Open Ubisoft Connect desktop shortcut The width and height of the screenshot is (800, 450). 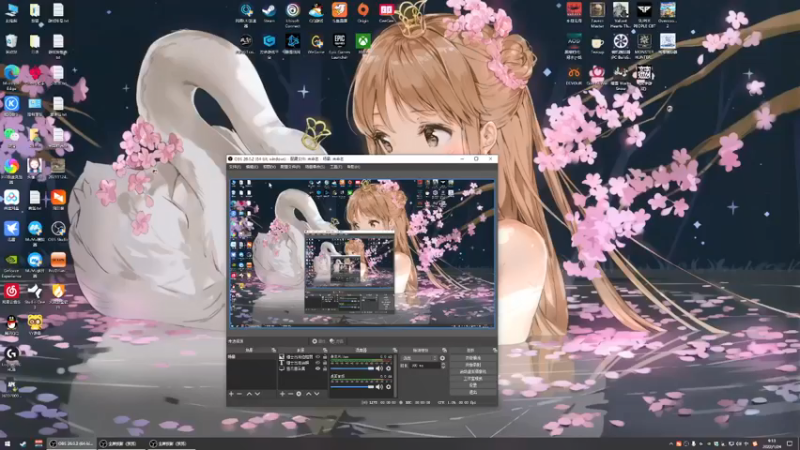pos(292,14)
